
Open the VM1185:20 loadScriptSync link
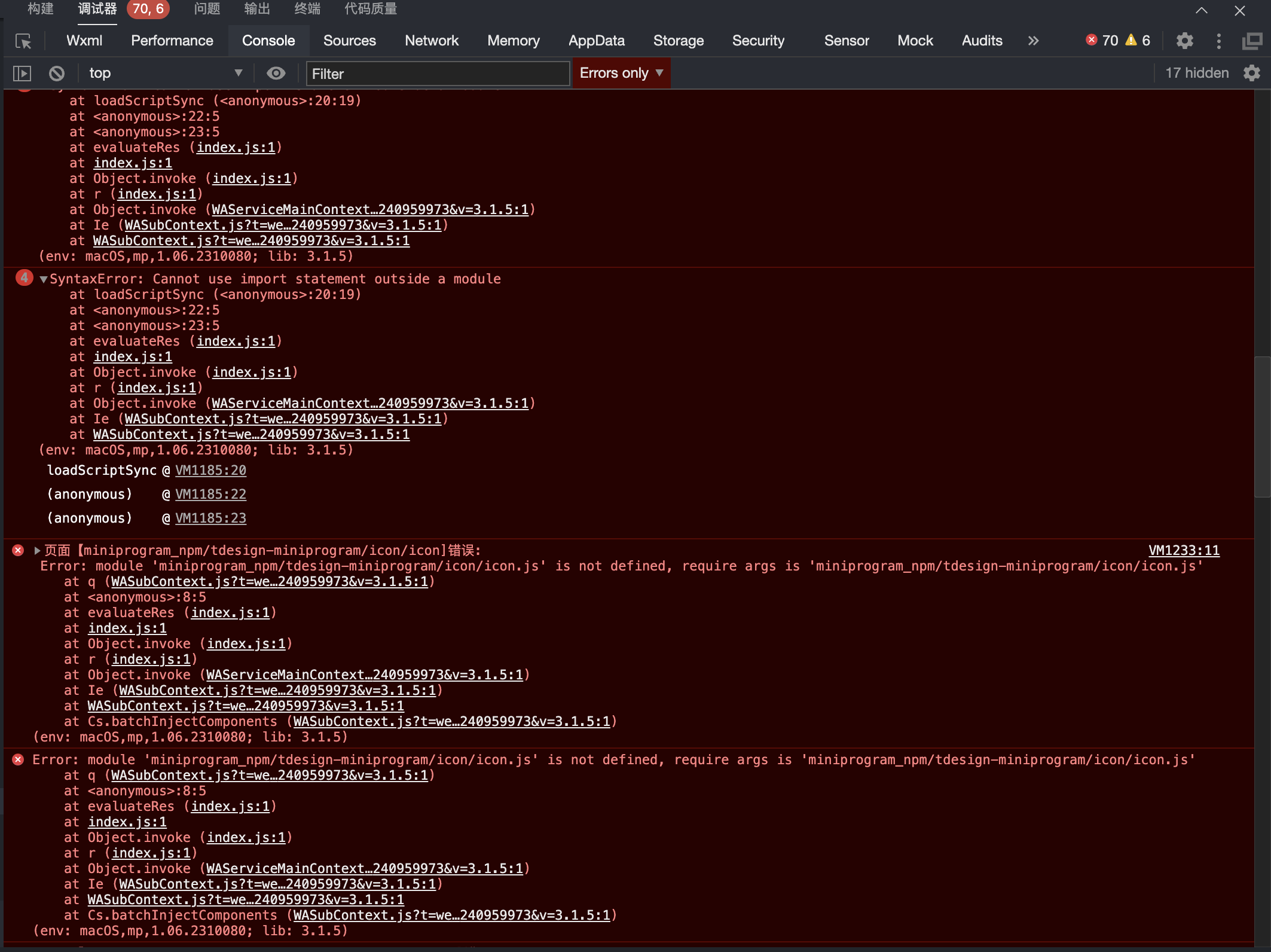pyautogui.click(x=210, y=471)
